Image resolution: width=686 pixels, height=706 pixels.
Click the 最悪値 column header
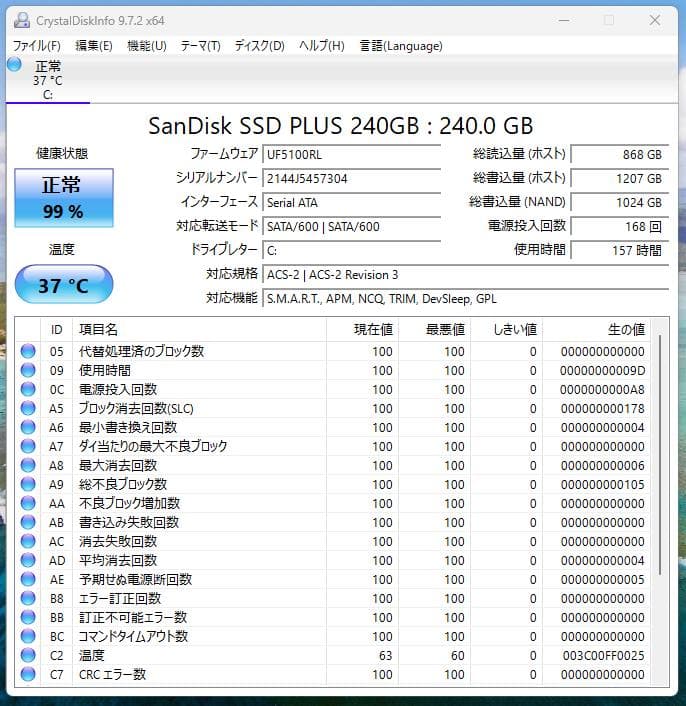(x=434, y=329)
